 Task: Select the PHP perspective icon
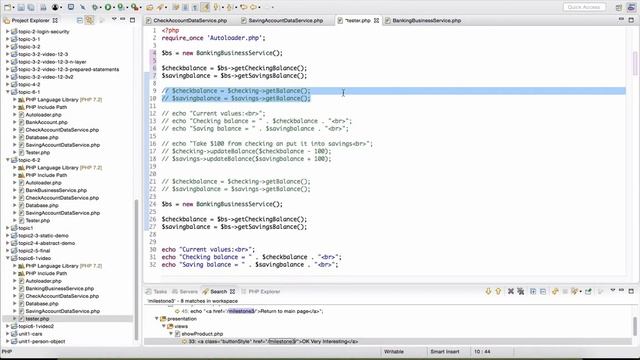click(631, 7)
